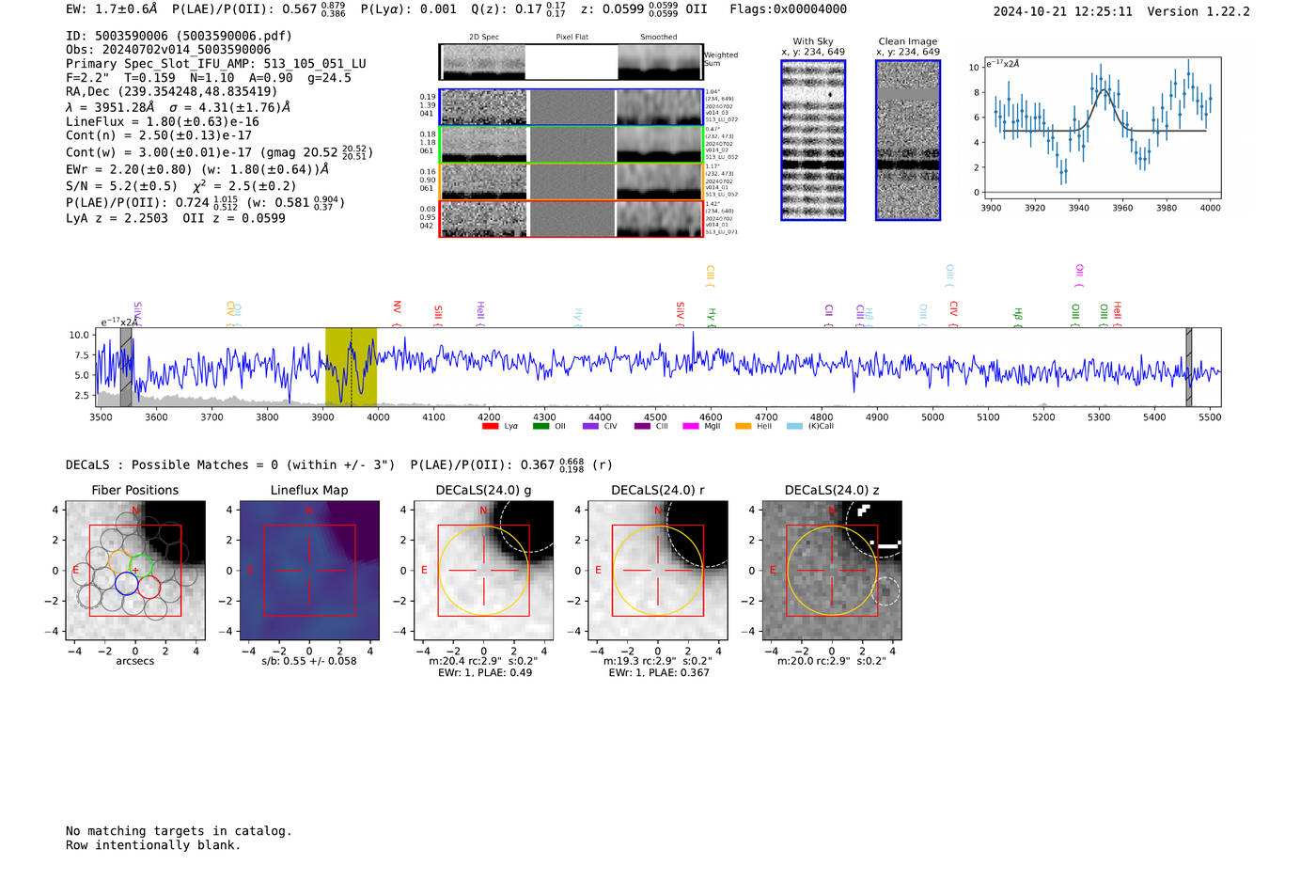Viewport: 1316px width, 896px height.
Task: Click the magenta OII line marker
Action: [x=1079, y=275]
